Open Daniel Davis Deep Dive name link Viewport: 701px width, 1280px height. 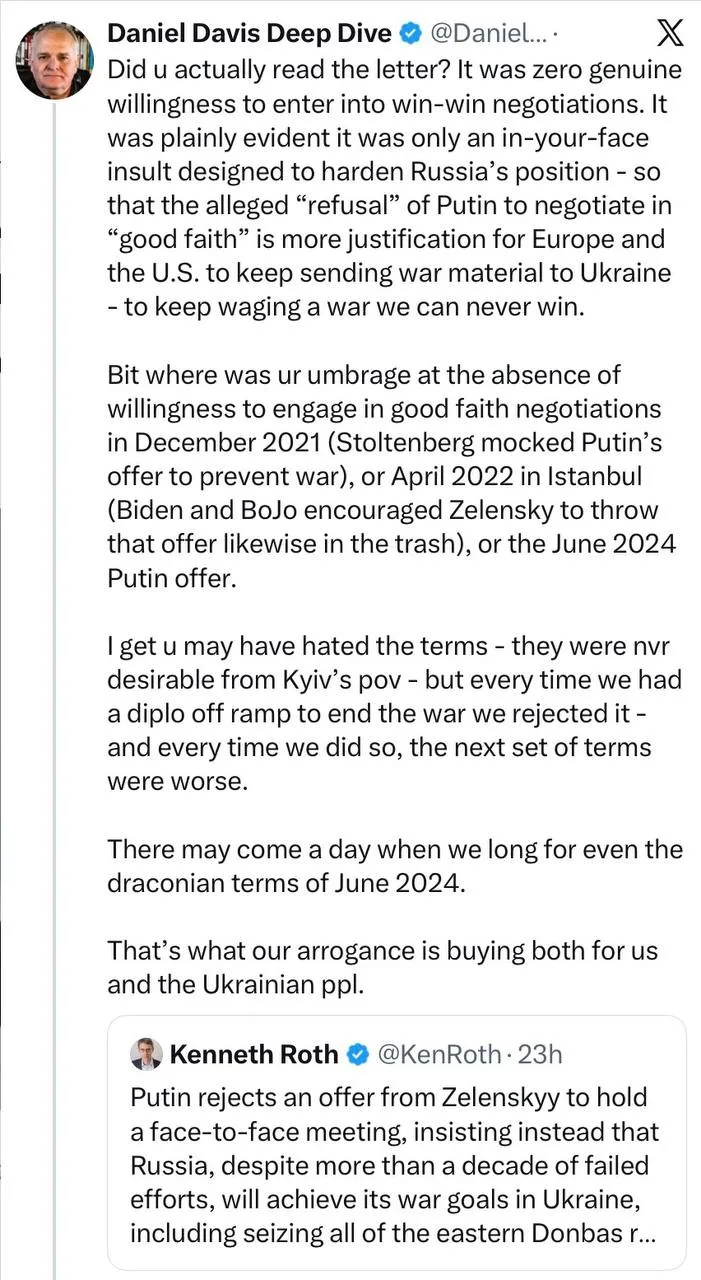249,34
